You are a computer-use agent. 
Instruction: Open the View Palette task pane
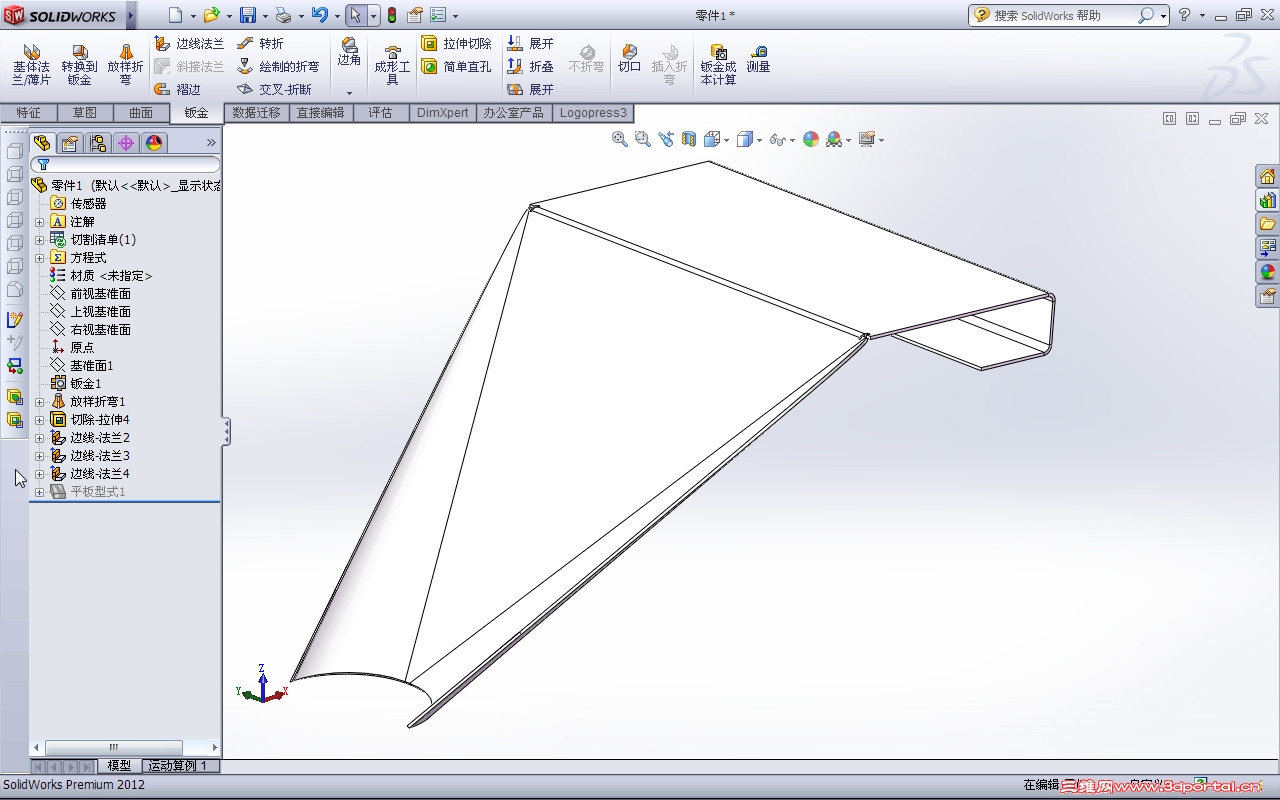tap(1267, 248)
